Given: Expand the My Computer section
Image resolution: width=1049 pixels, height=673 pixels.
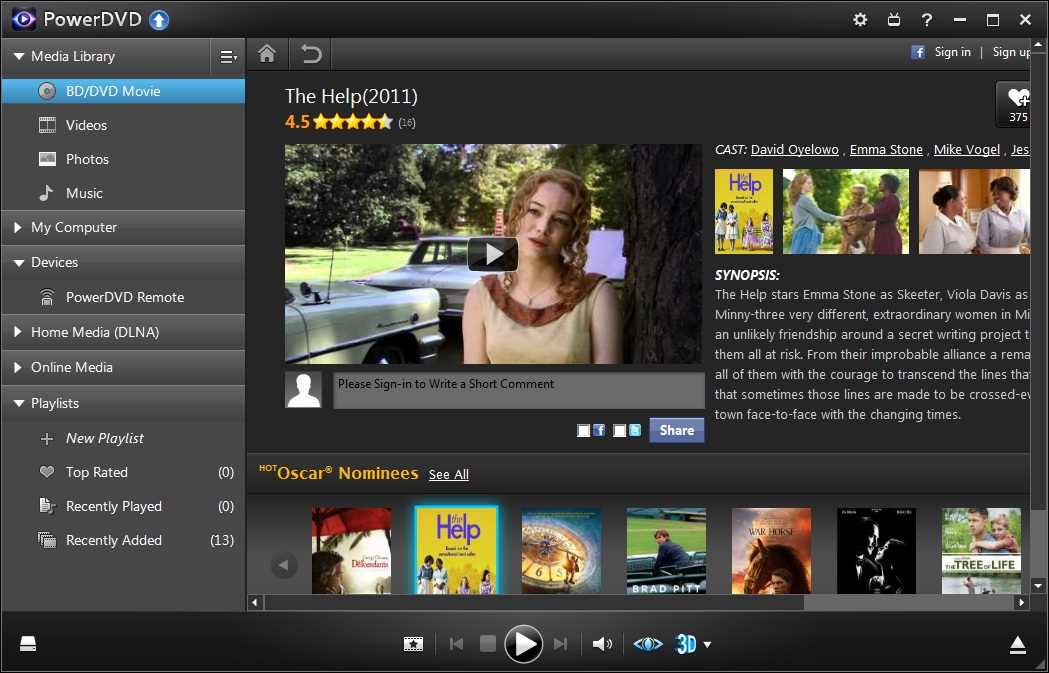Looking at the screenshot, I should click(17, 227).
